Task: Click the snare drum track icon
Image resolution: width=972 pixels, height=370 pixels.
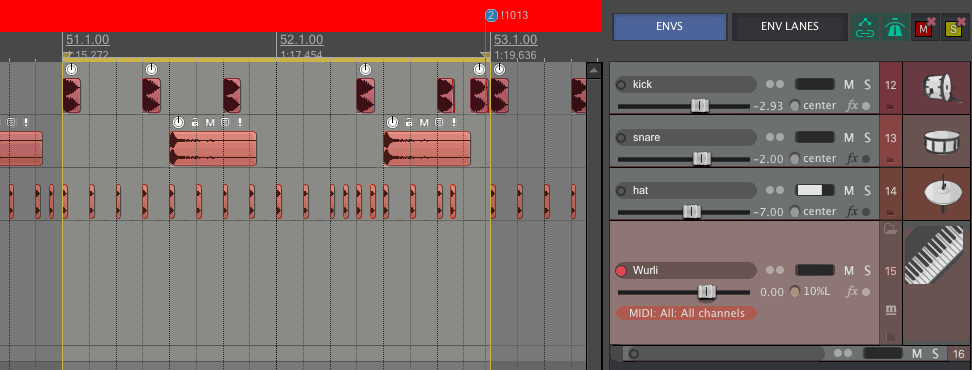Action: coord(937,141)
